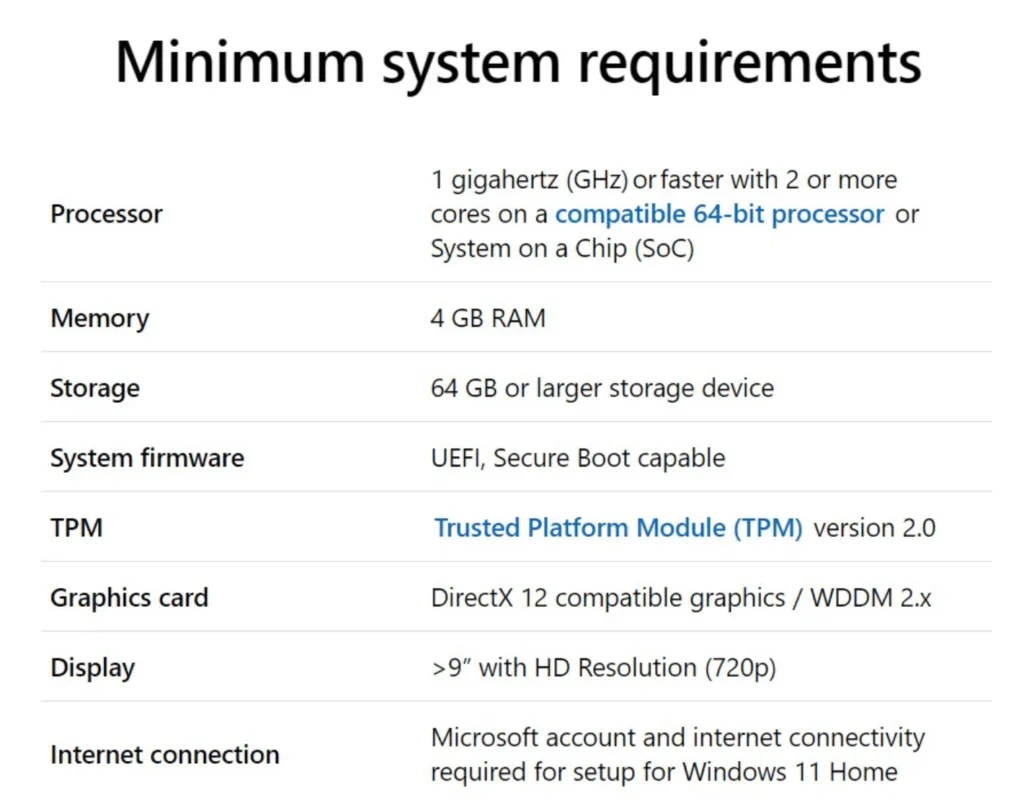Open the Trusted Platform Module (TPM) link
This screenshot has width=1024, height=800.
618,528
